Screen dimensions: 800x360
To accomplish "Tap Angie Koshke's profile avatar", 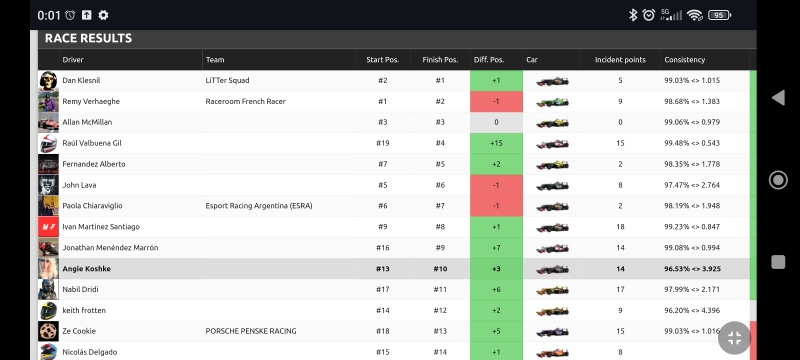I will coord(48,269).
